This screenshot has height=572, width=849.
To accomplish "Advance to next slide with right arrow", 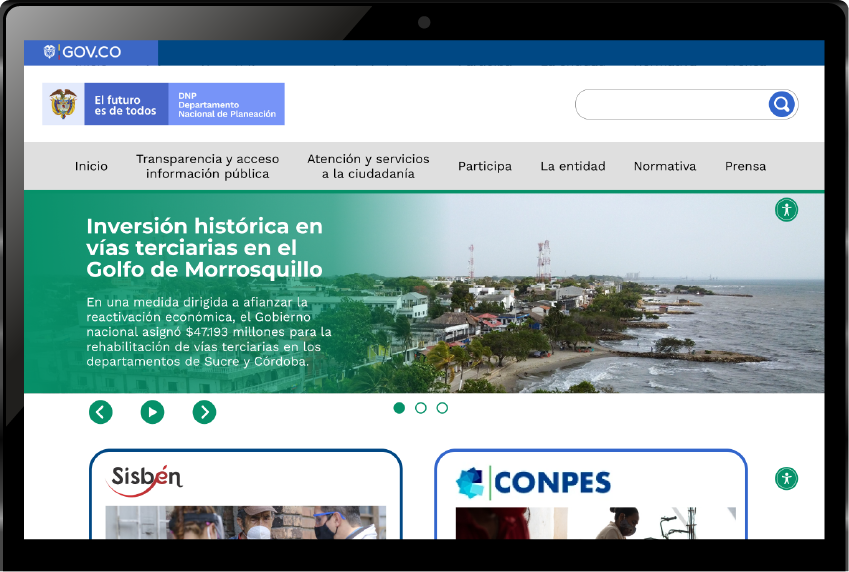I will click(204, 412).
